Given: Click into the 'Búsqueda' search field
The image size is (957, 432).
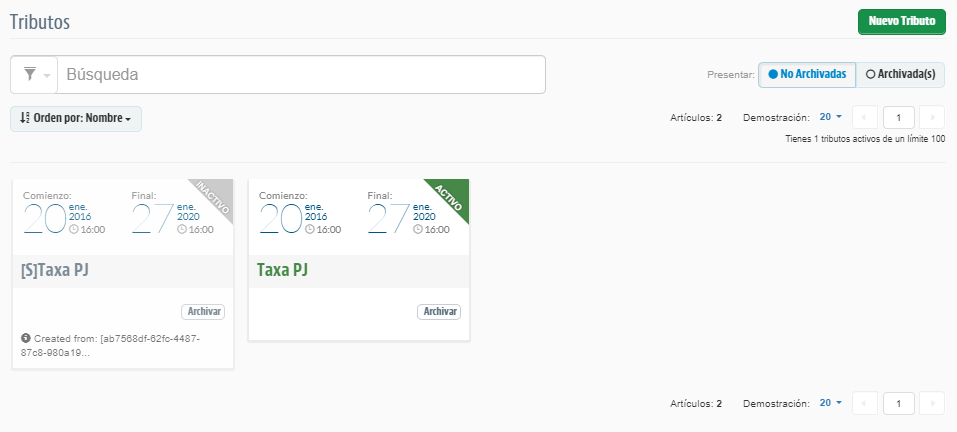Looking at the screenshot, I should tap(300, 74).
